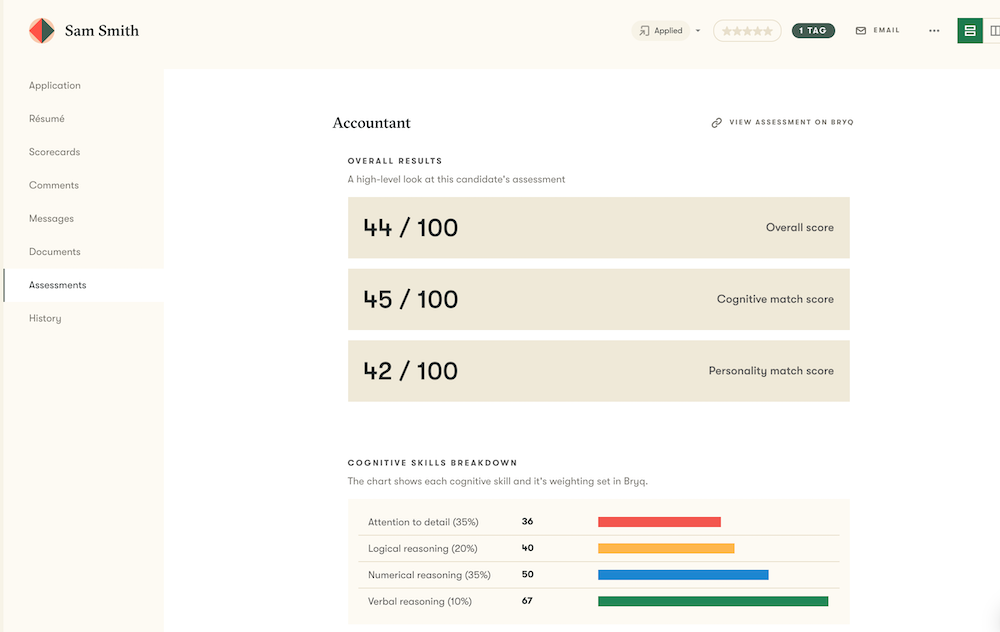Click the orange diamond app logo

tap(41, 31)
